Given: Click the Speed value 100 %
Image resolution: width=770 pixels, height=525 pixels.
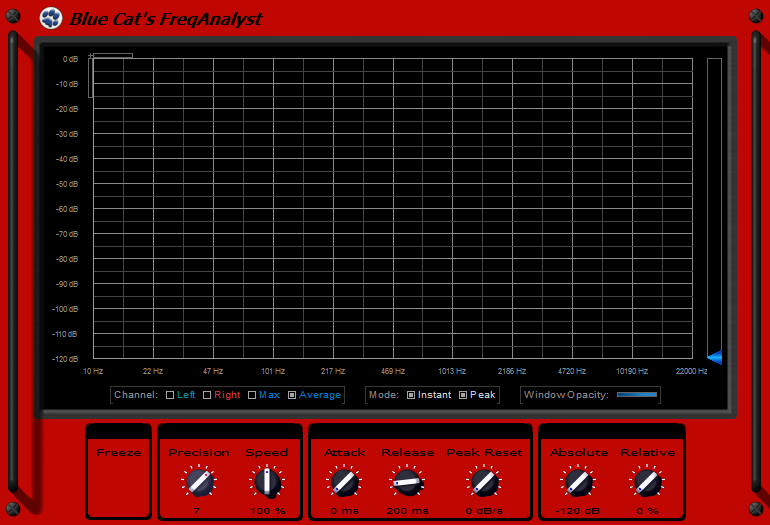Looking at the screenshot, I should coord(268,511).
